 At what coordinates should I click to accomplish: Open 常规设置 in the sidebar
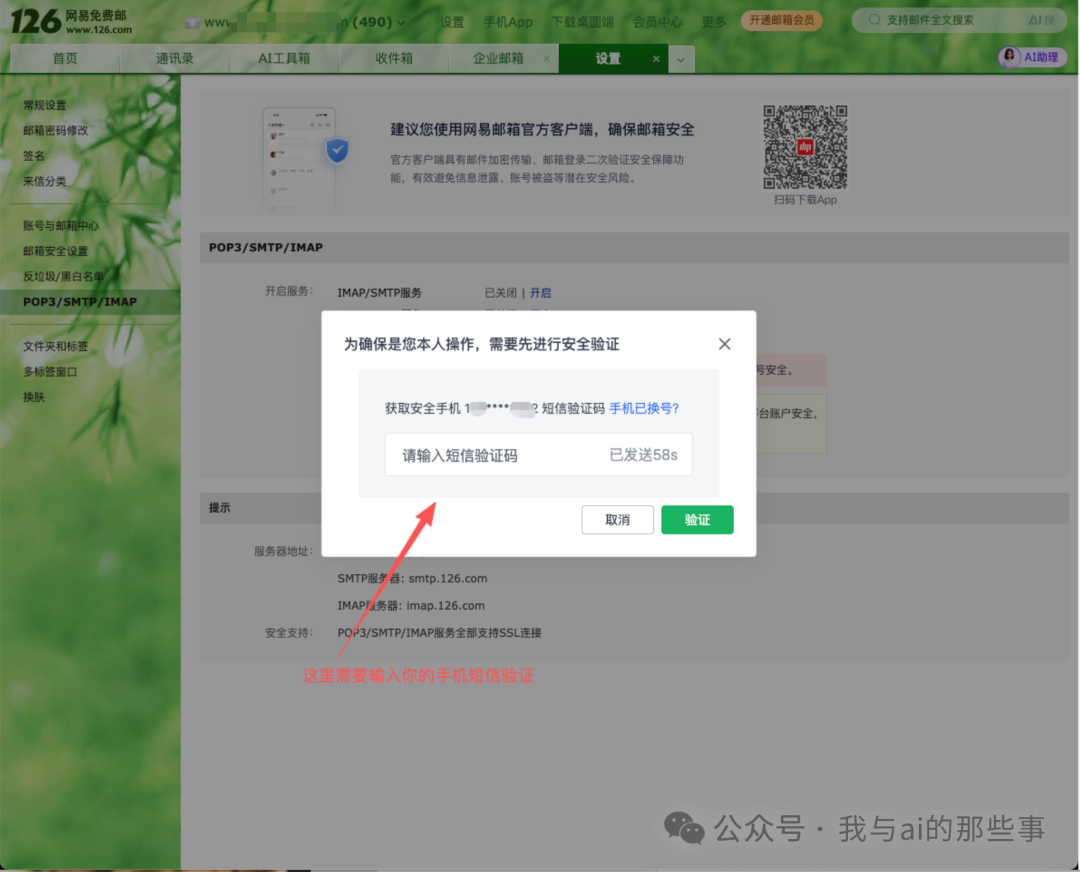(x=45, y=105)
